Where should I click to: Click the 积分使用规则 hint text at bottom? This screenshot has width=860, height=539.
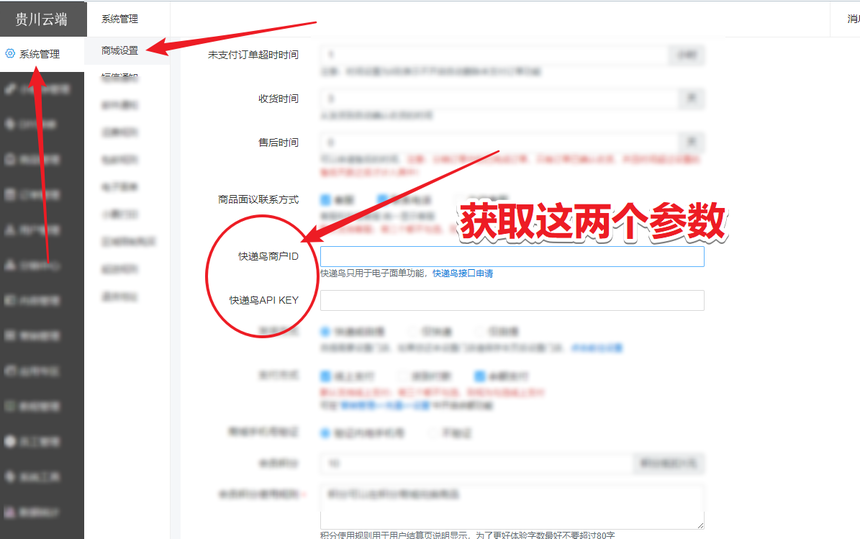(467, 535)
